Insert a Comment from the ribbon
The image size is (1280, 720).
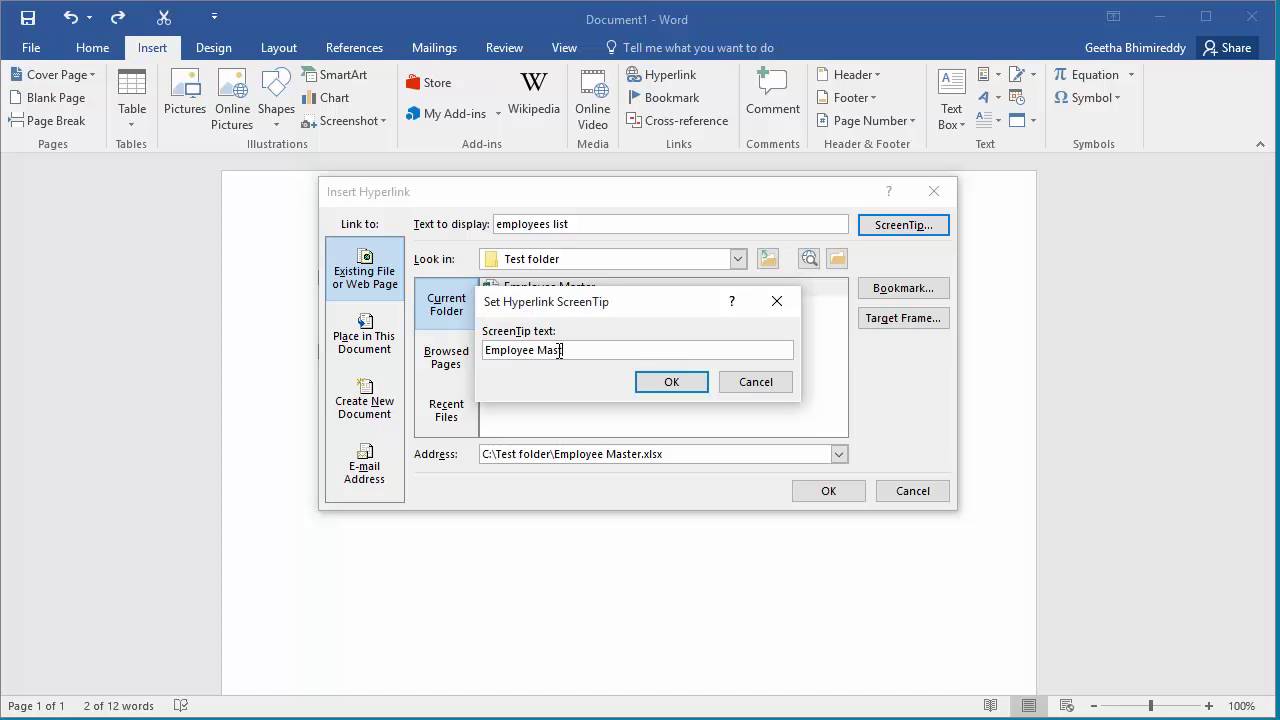coord(772,93)
